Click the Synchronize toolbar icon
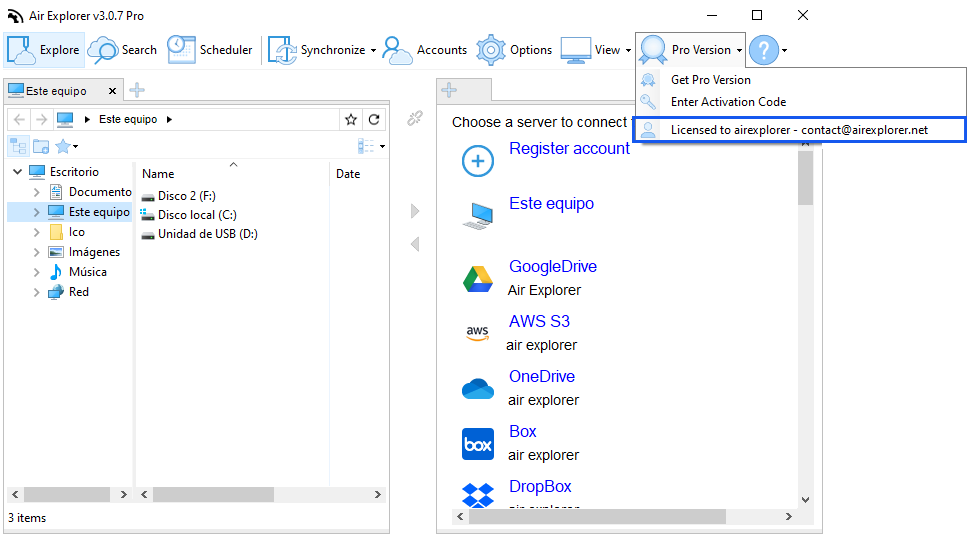 coord(282,50)
